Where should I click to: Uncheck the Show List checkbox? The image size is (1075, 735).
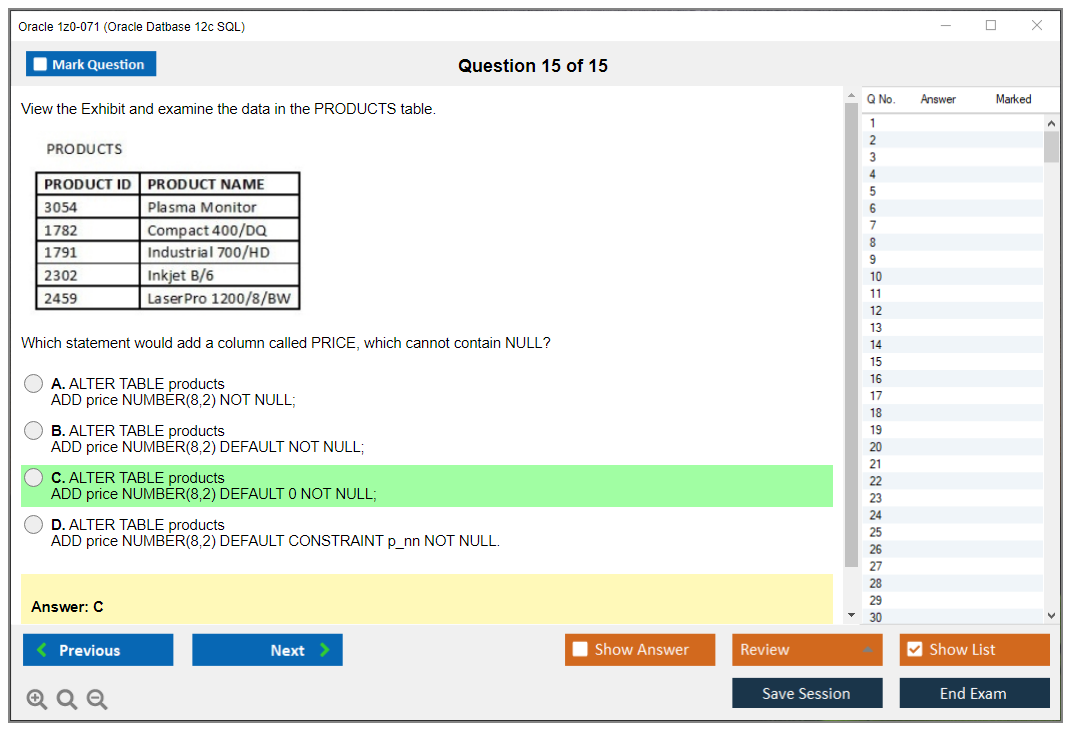point(914,650)
